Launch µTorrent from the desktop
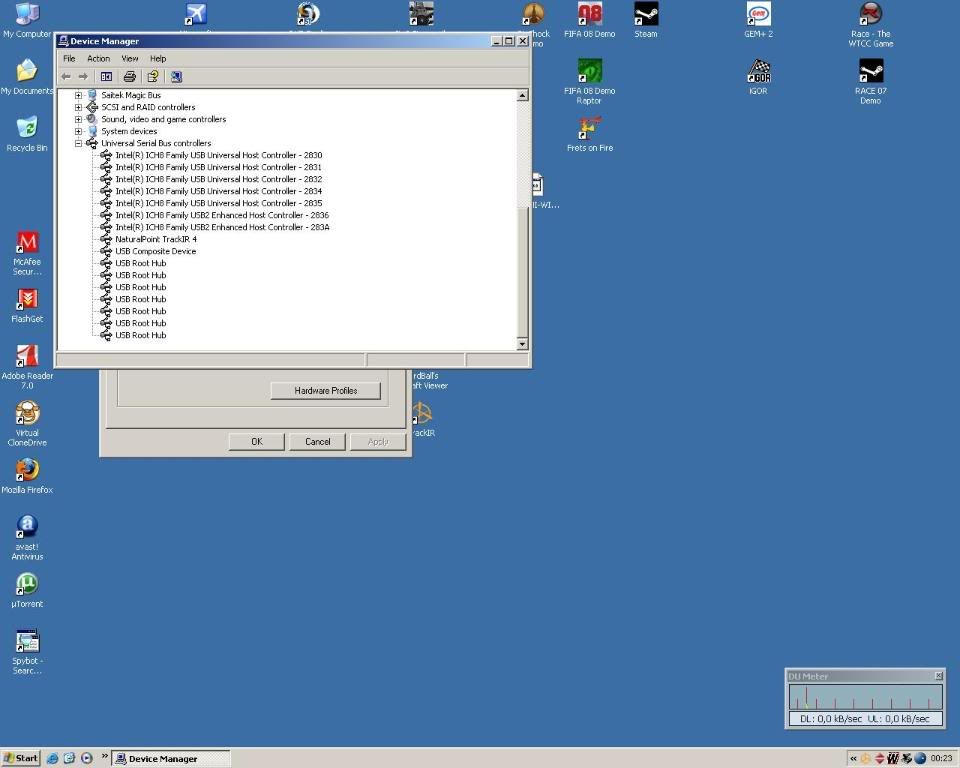 point(27,583)
